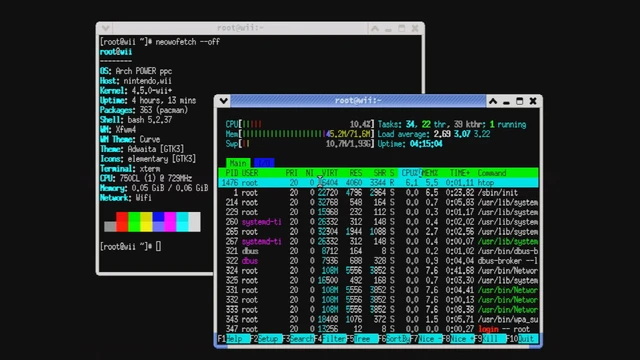Screen dimensions: 640x360
Task: Select the /sbin/init process row
Action: point(378,193)
